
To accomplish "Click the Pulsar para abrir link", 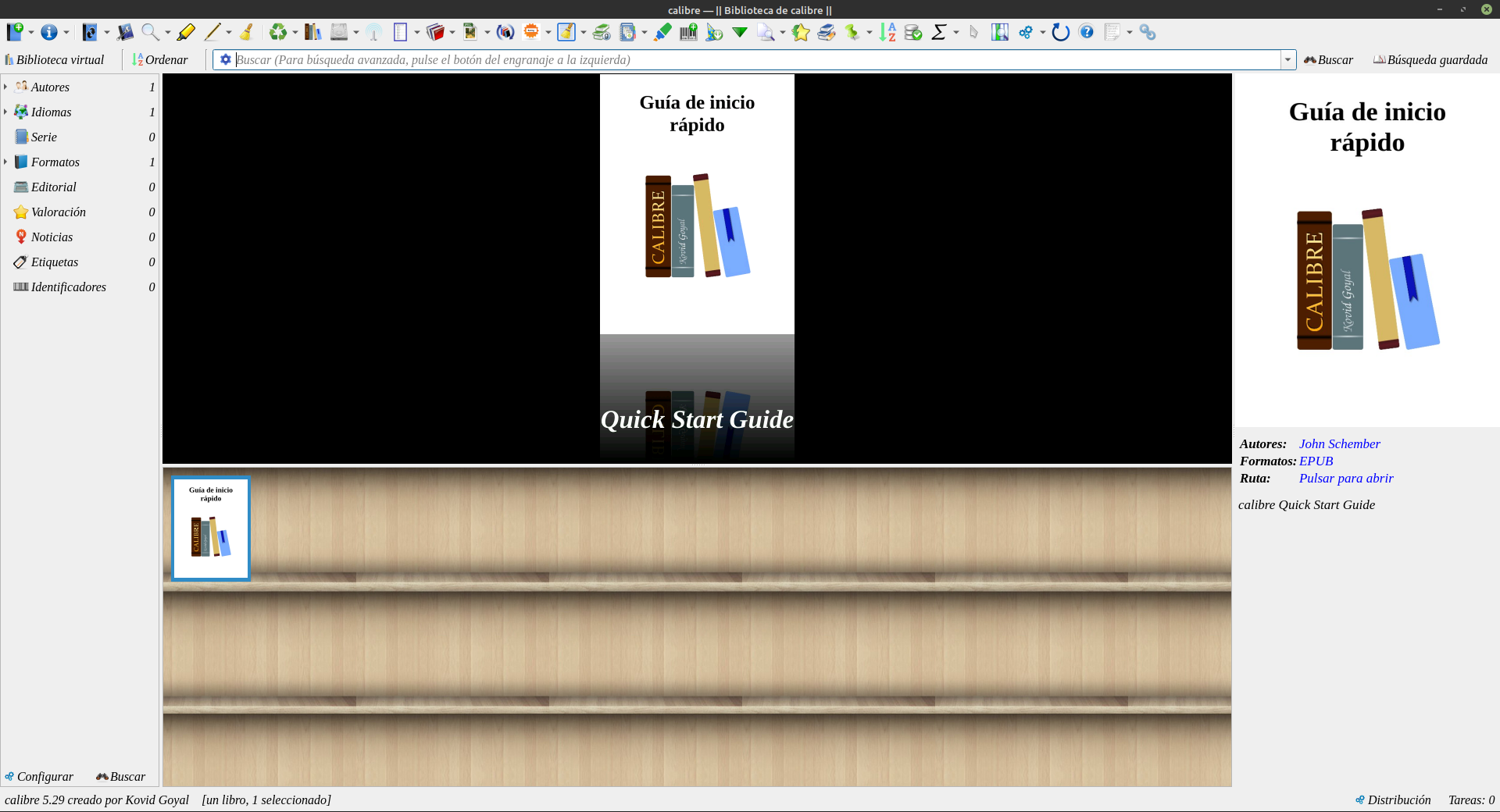I will click(x=1346, y=478).
